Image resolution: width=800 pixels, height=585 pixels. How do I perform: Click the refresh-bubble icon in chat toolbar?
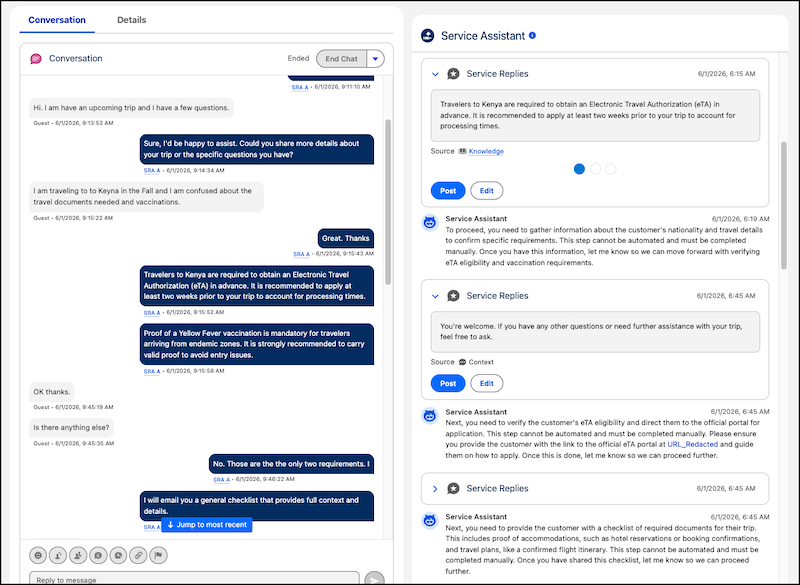pos(118,555)
